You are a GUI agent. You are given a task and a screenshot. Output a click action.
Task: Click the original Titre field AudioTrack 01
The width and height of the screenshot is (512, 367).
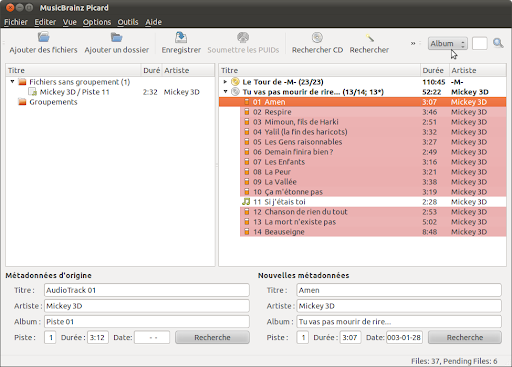click(147, 290)
